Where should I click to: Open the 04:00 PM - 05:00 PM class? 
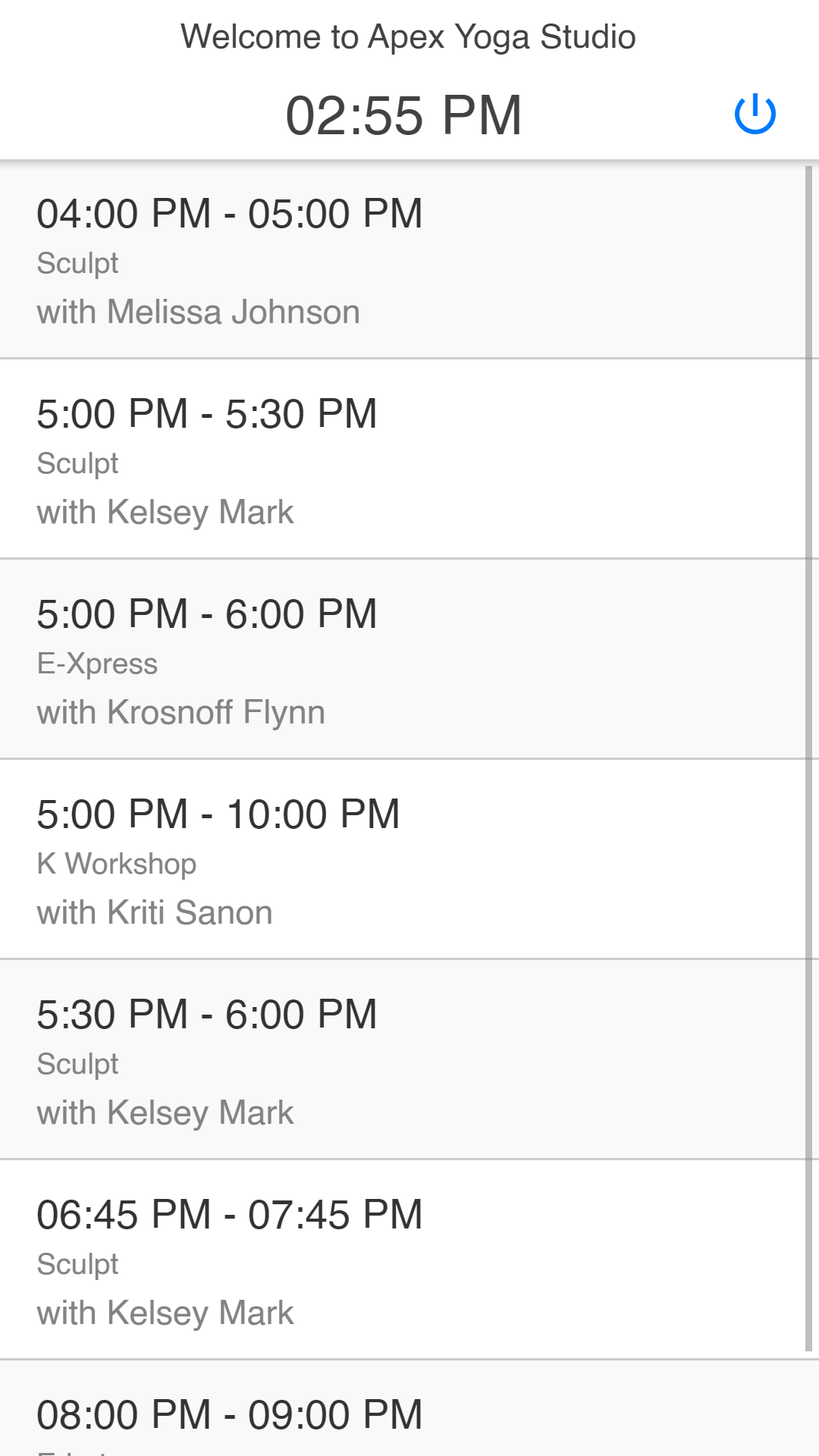click(x=230, y=214)
